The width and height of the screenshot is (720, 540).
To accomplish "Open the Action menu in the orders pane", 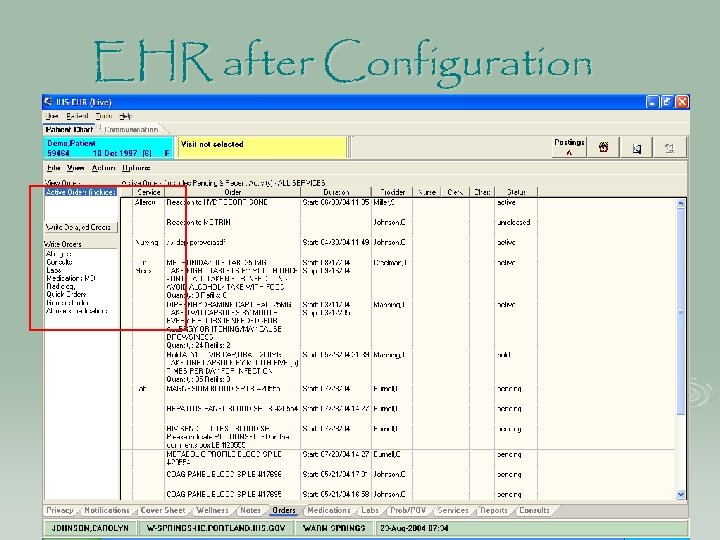I will 103,168.
